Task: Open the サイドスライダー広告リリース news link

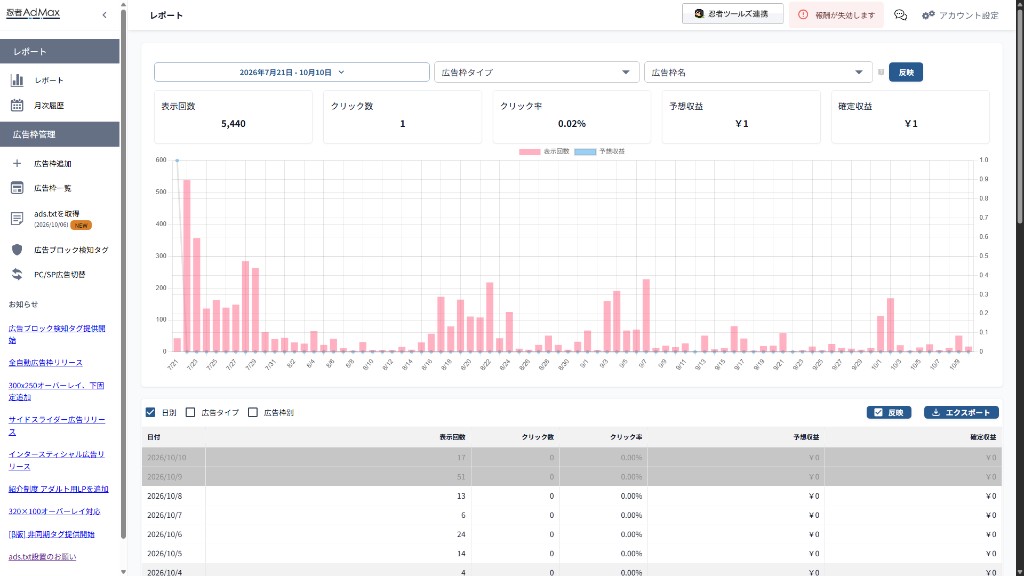Action: click(57, 426)
